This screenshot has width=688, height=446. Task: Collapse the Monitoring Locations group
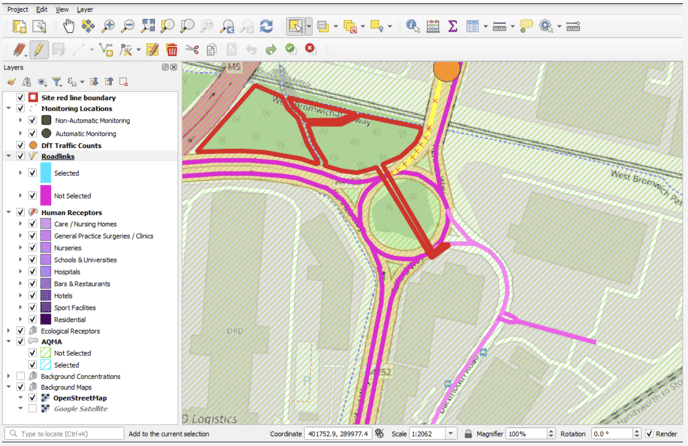click(8, 108)
